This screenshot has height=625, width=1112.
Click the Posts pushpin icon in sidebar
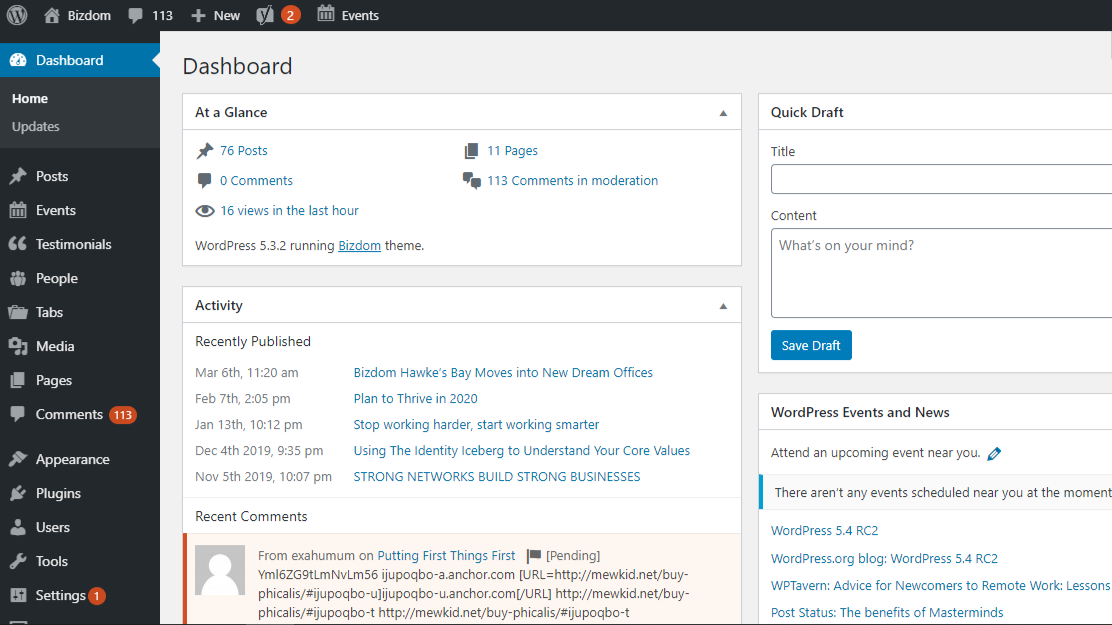18,176
